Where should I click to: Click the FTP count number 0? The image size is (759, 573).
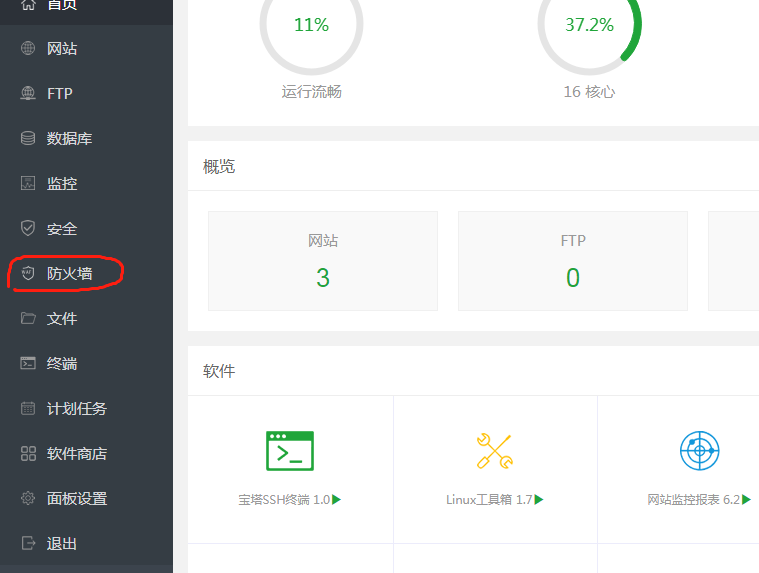pos(573,278)
